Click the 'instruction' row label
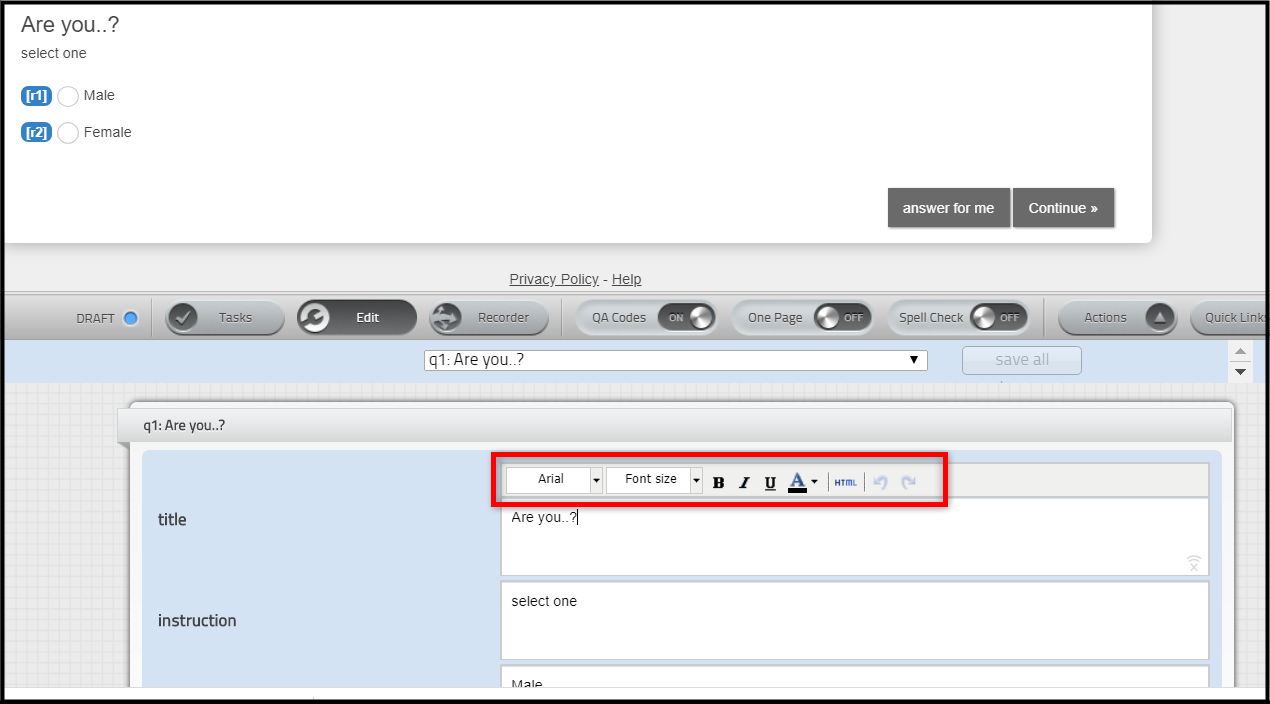This screenshot has width=1270, height=704. click(197, 621)
